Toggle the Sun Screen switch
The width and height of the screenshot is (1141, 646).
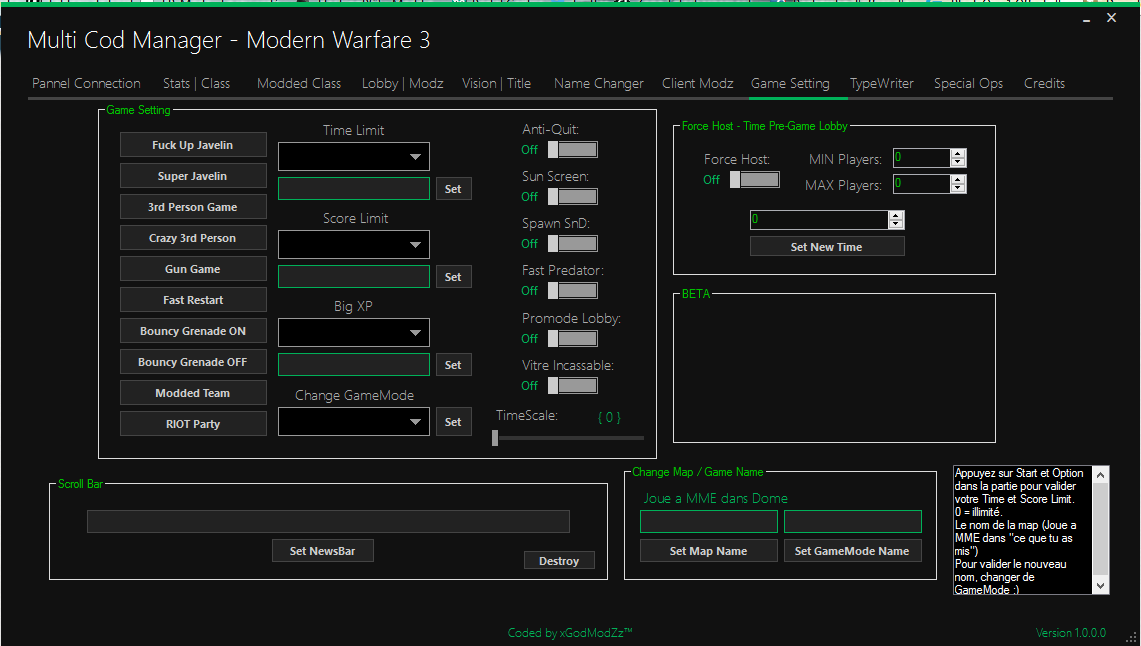(x=573, y=196)
